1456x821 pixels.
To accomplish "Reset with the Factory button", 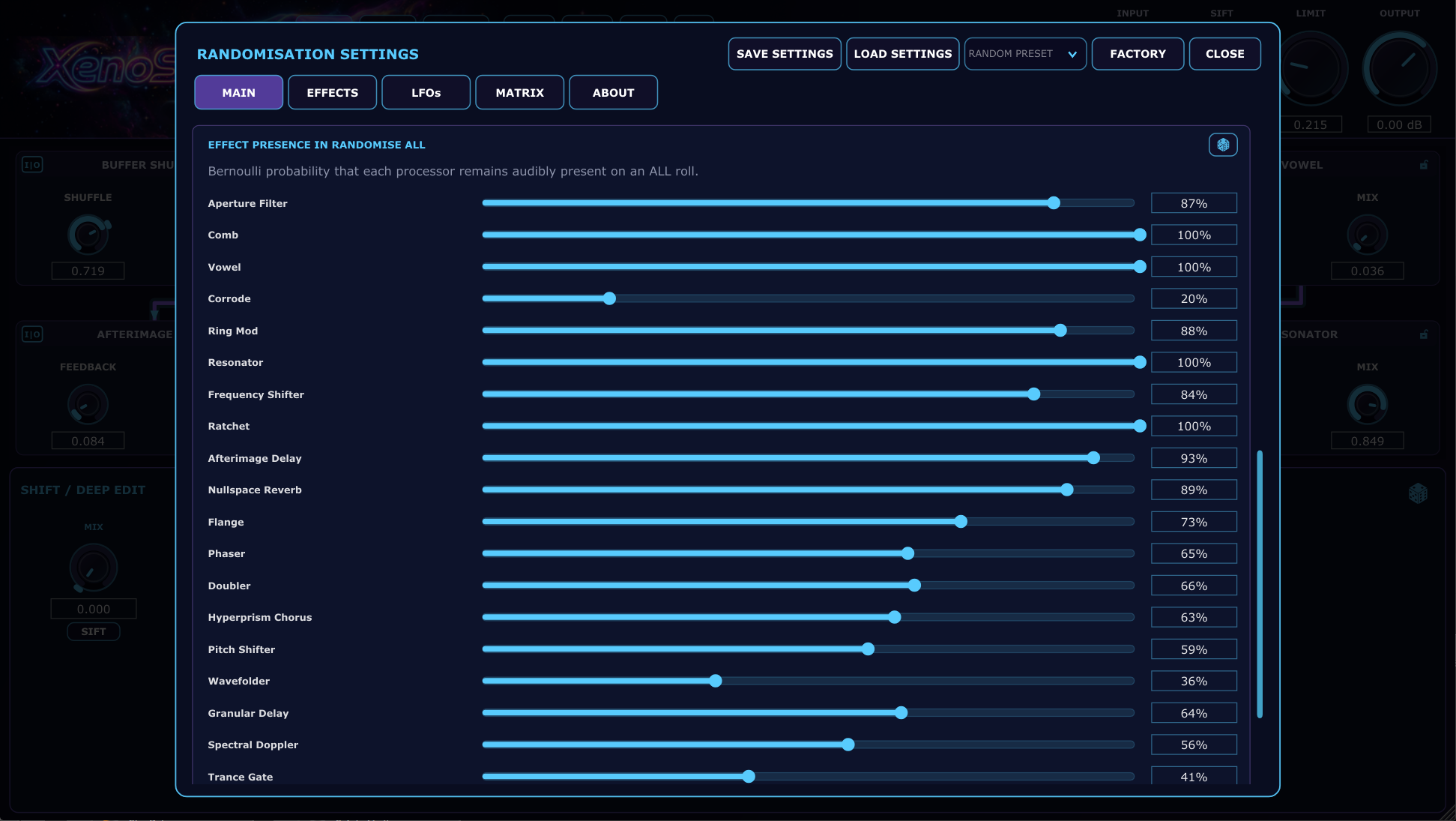I will pos(1138,54).
